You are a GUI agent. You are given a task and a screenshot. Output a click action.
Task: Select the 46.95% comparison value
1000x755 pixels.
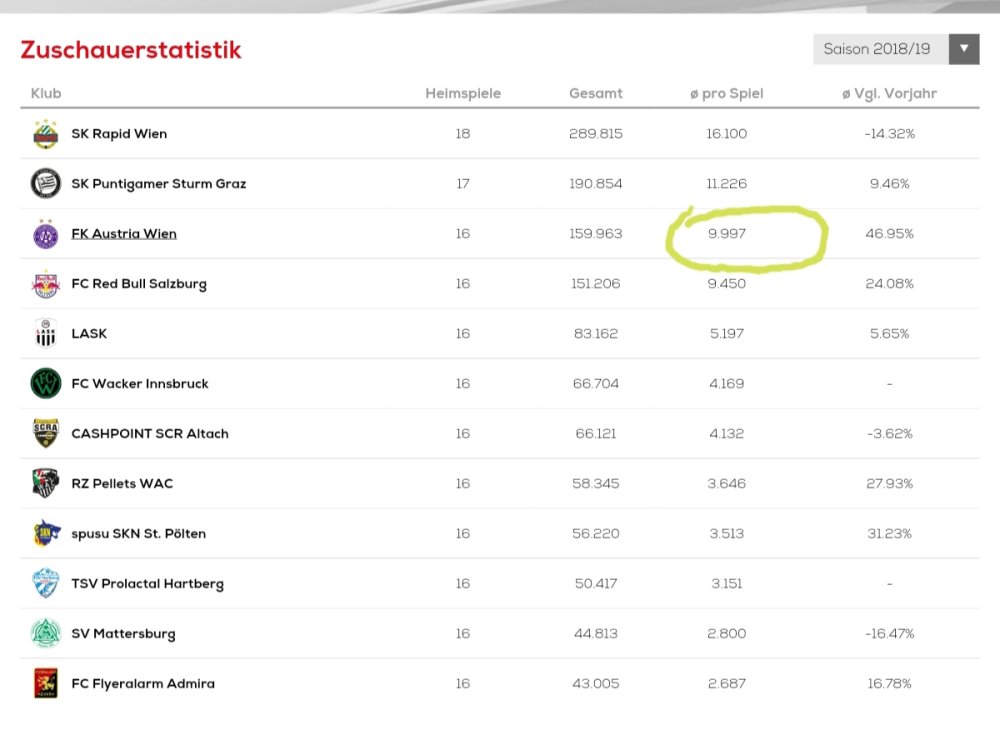pos(890,233)
